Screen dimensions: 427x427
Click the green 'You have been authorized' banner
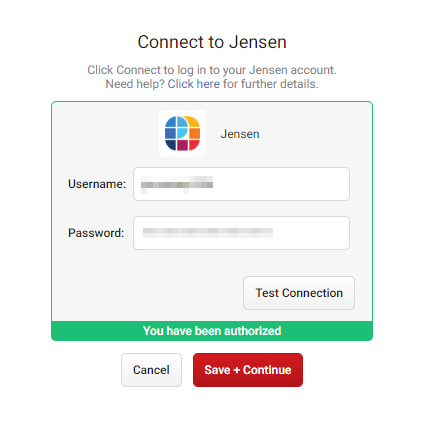click(212, 331)
